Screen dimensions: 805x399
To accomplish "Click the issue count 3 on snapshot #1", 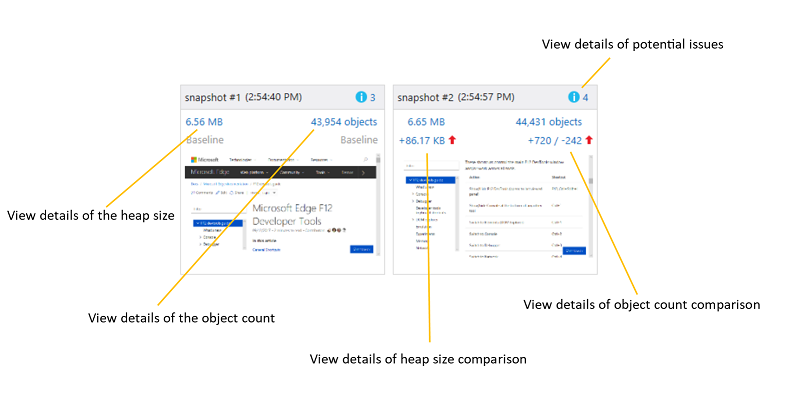I will click(373, 97).
